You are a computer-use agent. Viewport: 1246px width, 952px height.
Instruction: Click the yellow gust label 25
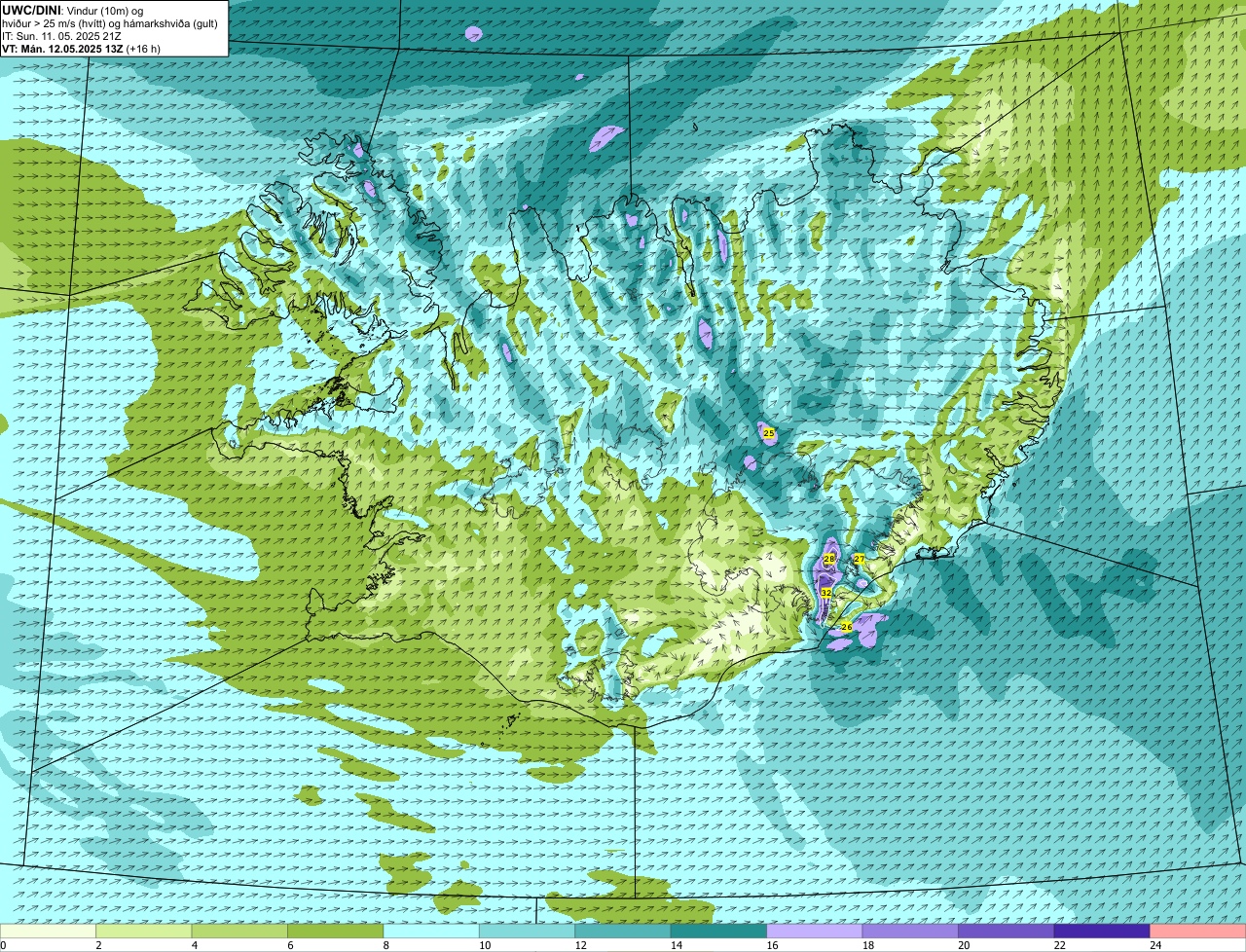click(x=768, y=433)
